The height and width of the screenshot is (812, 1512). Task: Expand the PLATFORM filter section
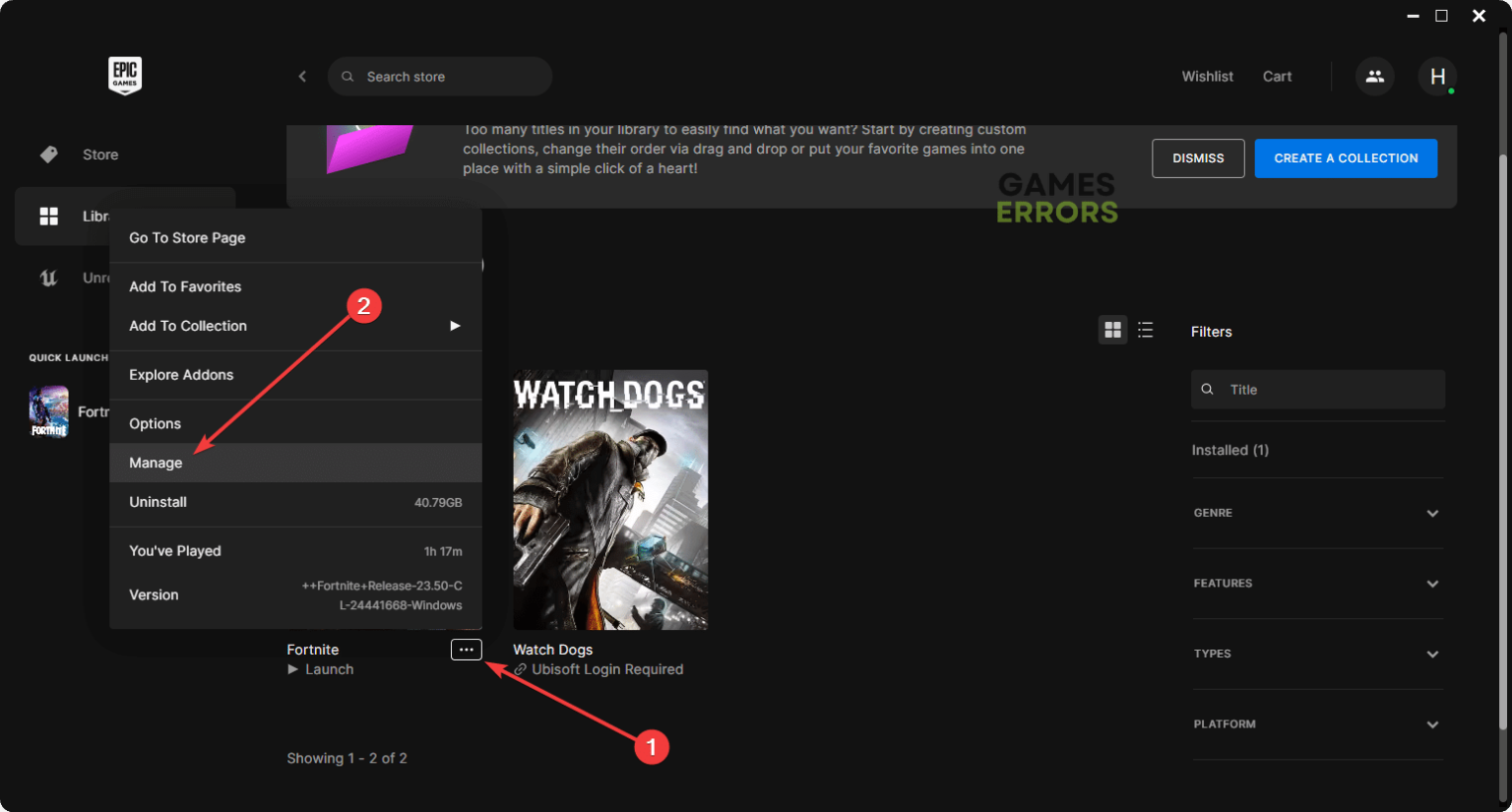point(1318,724)
